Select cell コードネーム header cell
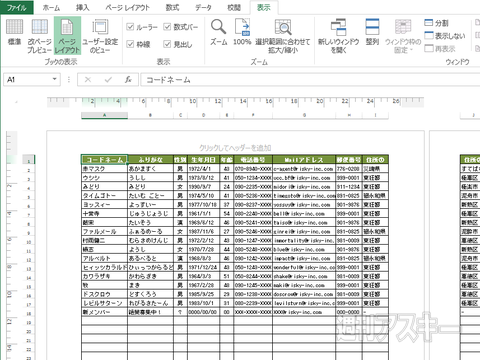480x360 pixels. tap(104, 160)
